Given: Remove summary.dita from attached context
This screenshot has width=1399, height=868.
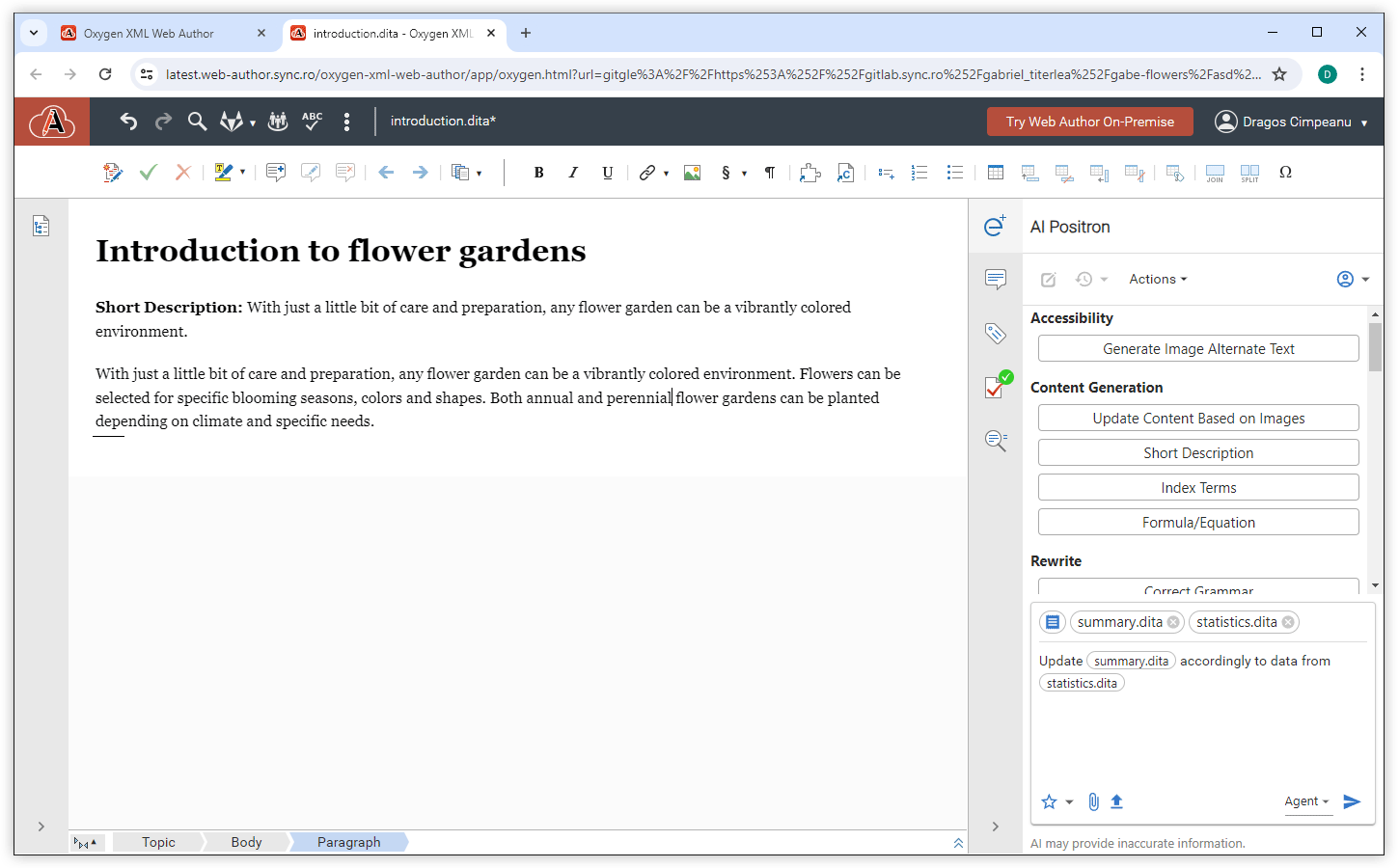Looking at the screenshot, I should [x=1173, y=622].
